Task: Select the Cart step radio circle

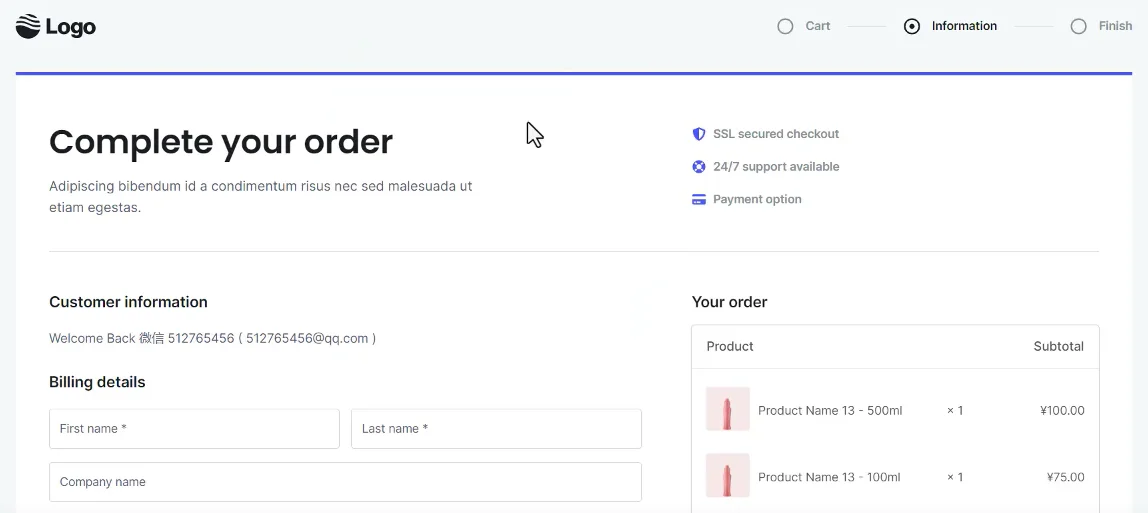Action: [x=785, y=27]
